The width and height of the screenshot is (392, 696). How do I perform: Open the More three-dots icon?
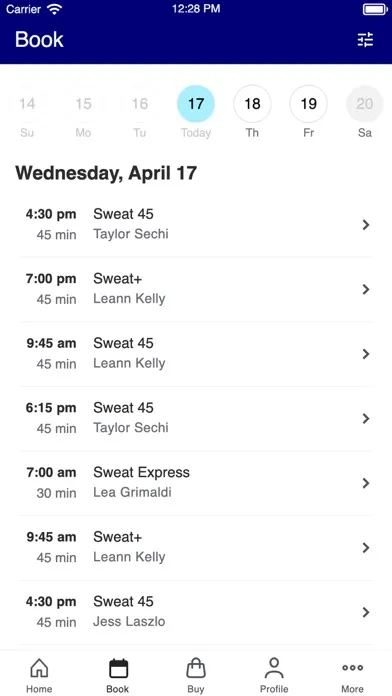352,668
